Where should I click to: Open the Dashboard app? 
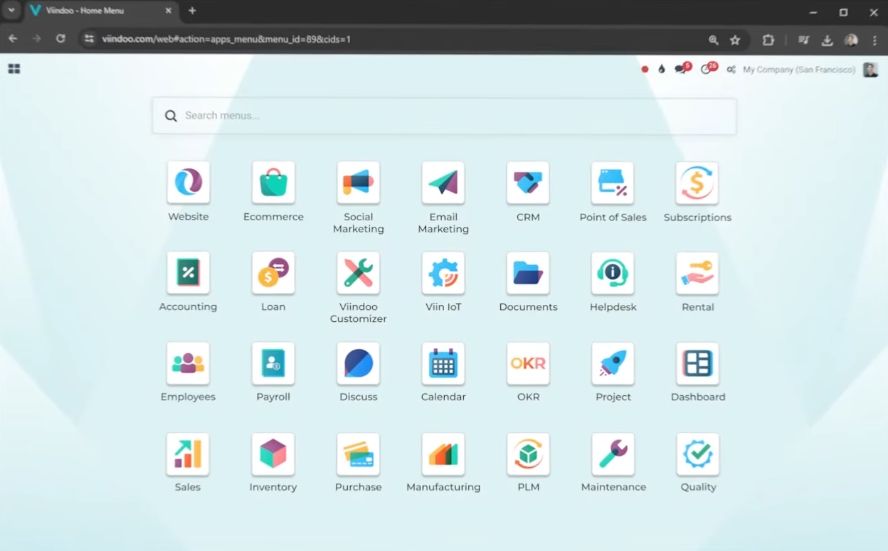click(697, 363)
